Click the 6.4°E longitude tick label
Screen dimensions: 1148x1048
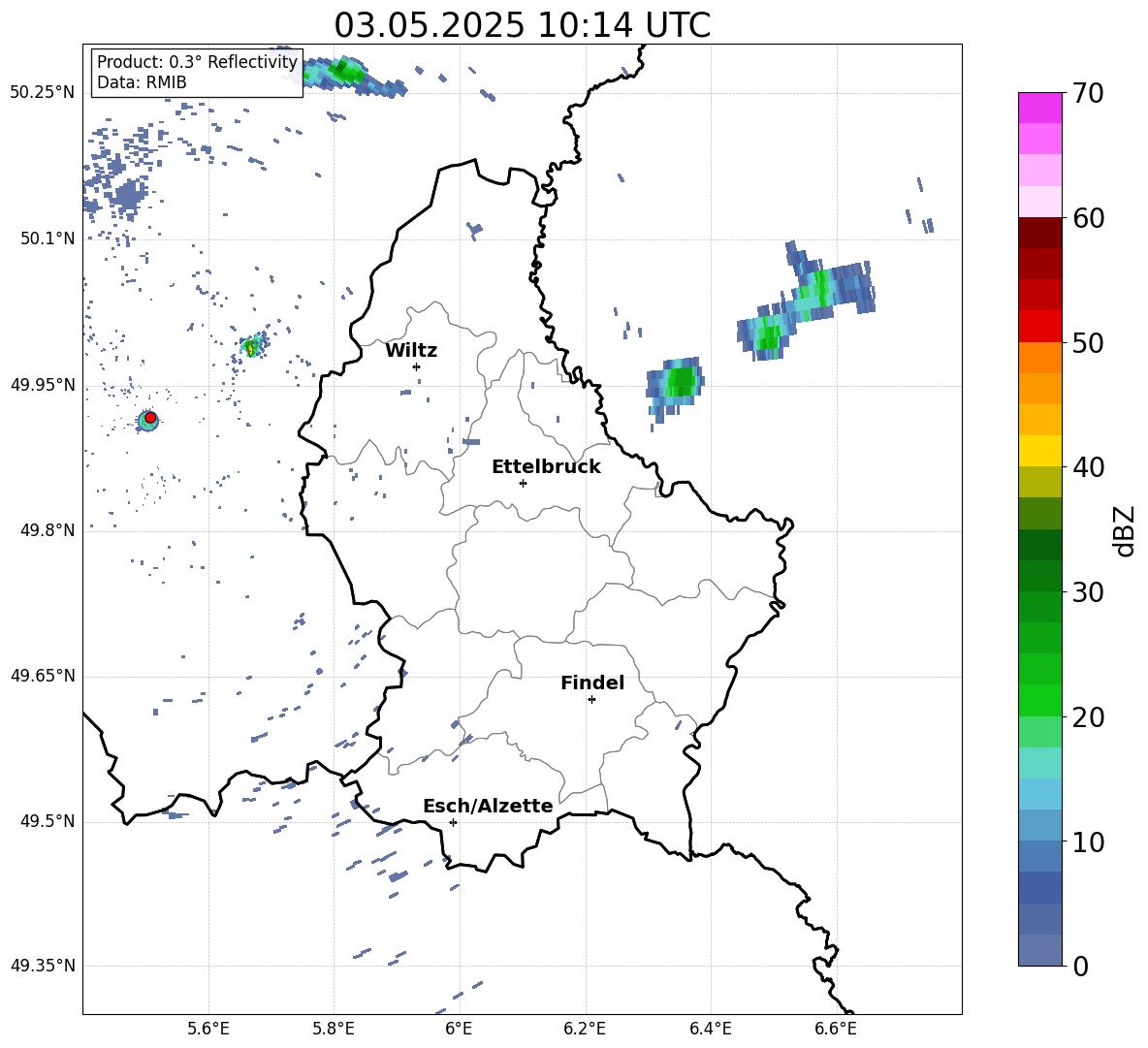point(711,1029)
